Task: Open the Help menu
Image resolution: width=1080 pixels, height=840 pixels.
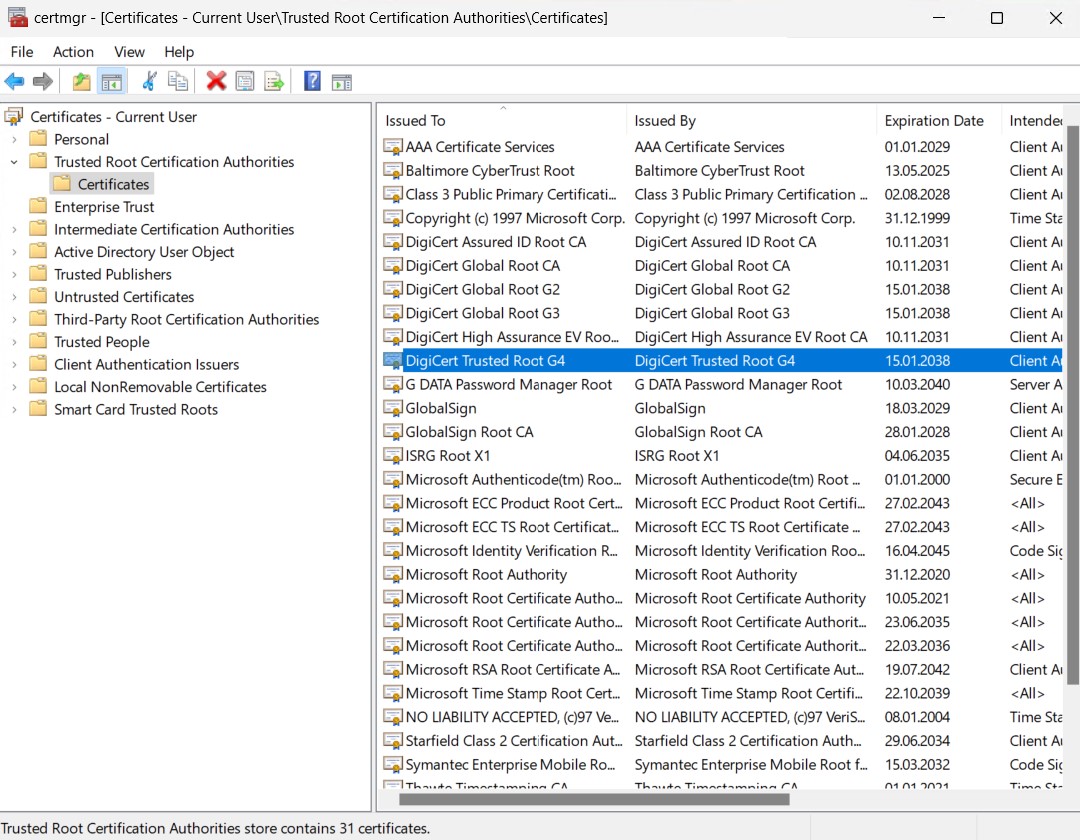Action: click(x=179, y=52)
